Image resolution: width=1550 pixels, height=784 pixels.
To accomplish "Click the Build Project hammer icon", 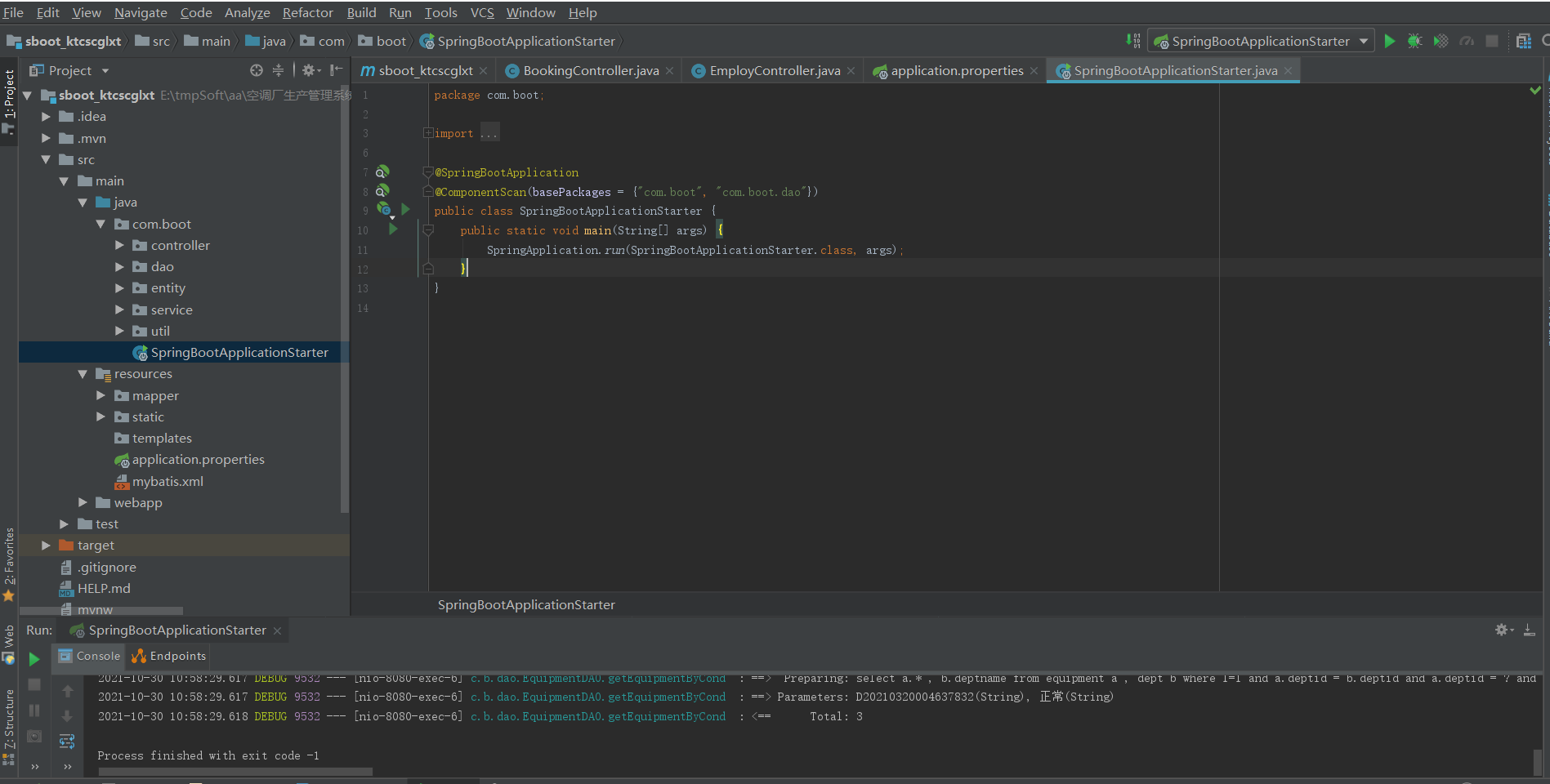I will pos(1132,41).
